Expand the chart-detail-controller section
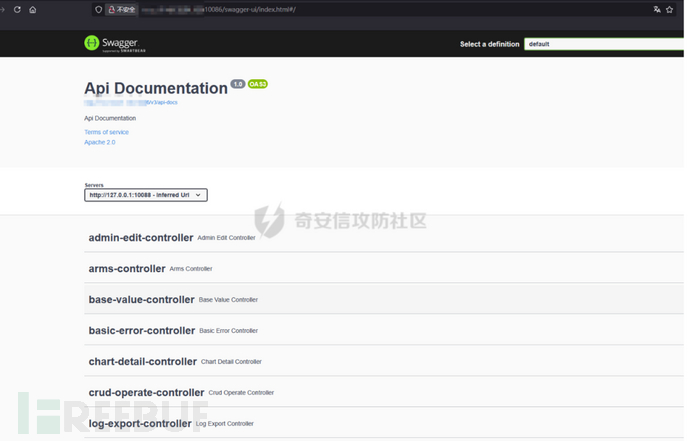 tap(142, 362)
